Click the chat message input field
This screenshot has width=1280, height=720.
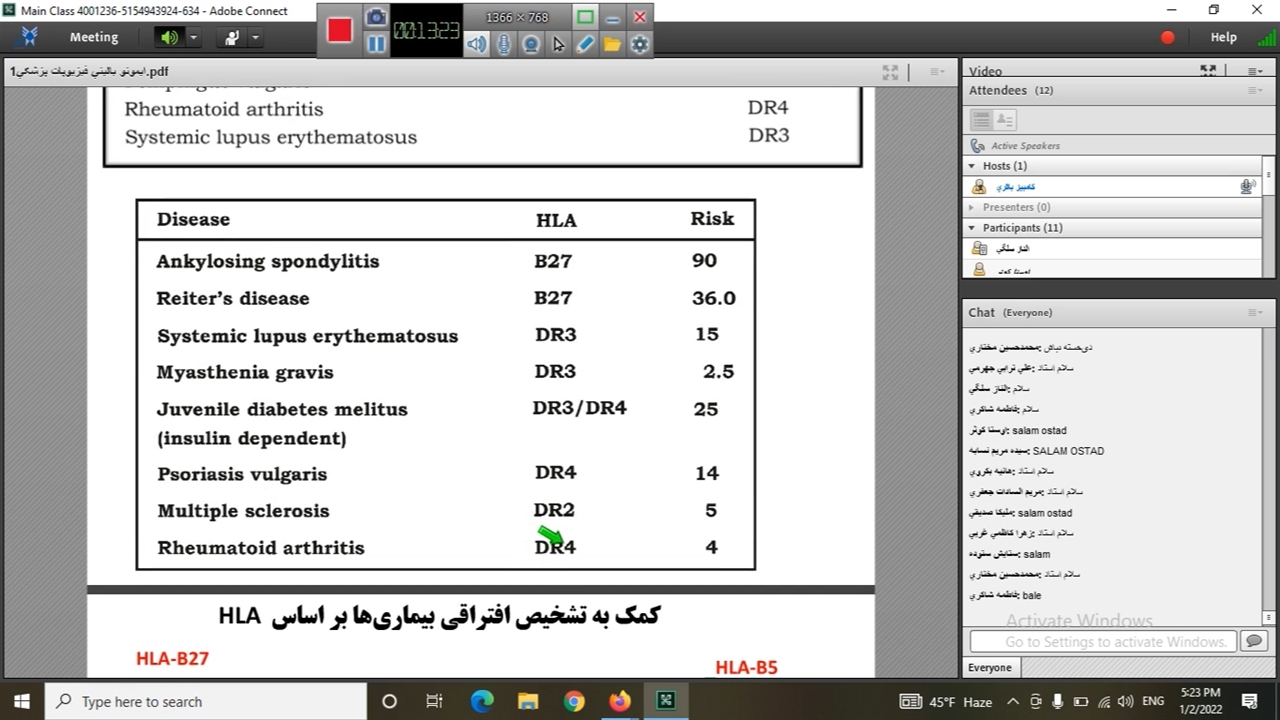(1102, 641)
